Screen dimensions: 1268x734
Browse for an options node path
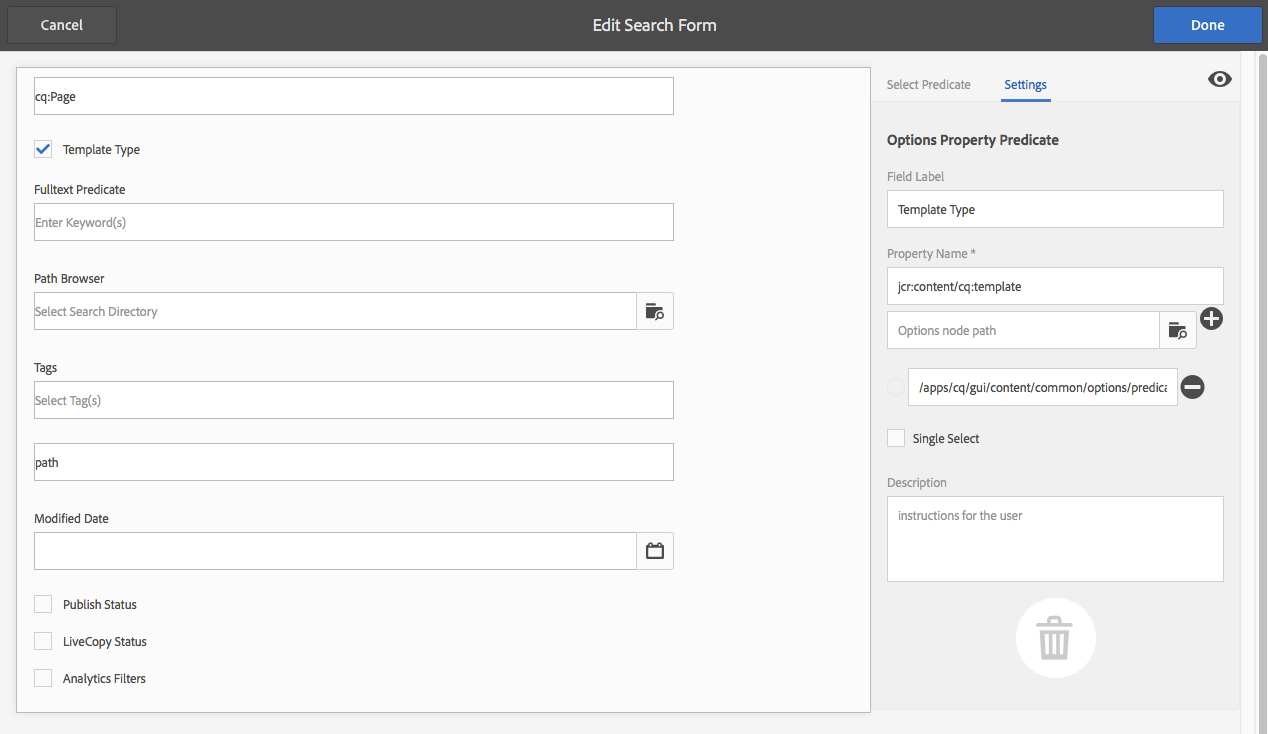point(1177,330)
